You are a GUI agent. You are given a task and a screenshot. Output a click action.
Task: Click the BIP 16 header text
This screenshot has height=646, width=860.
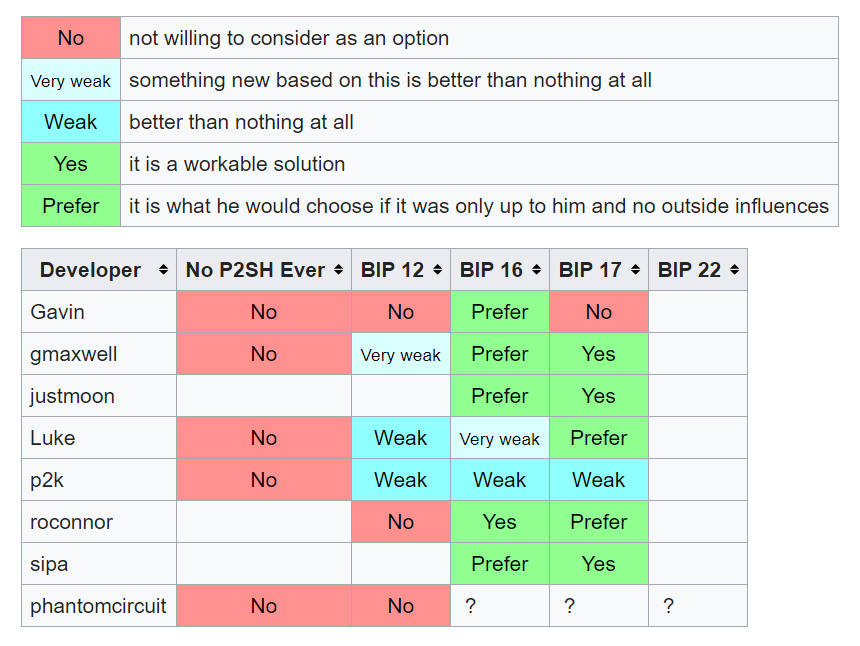pyautogui.click(x=491, y=270)
